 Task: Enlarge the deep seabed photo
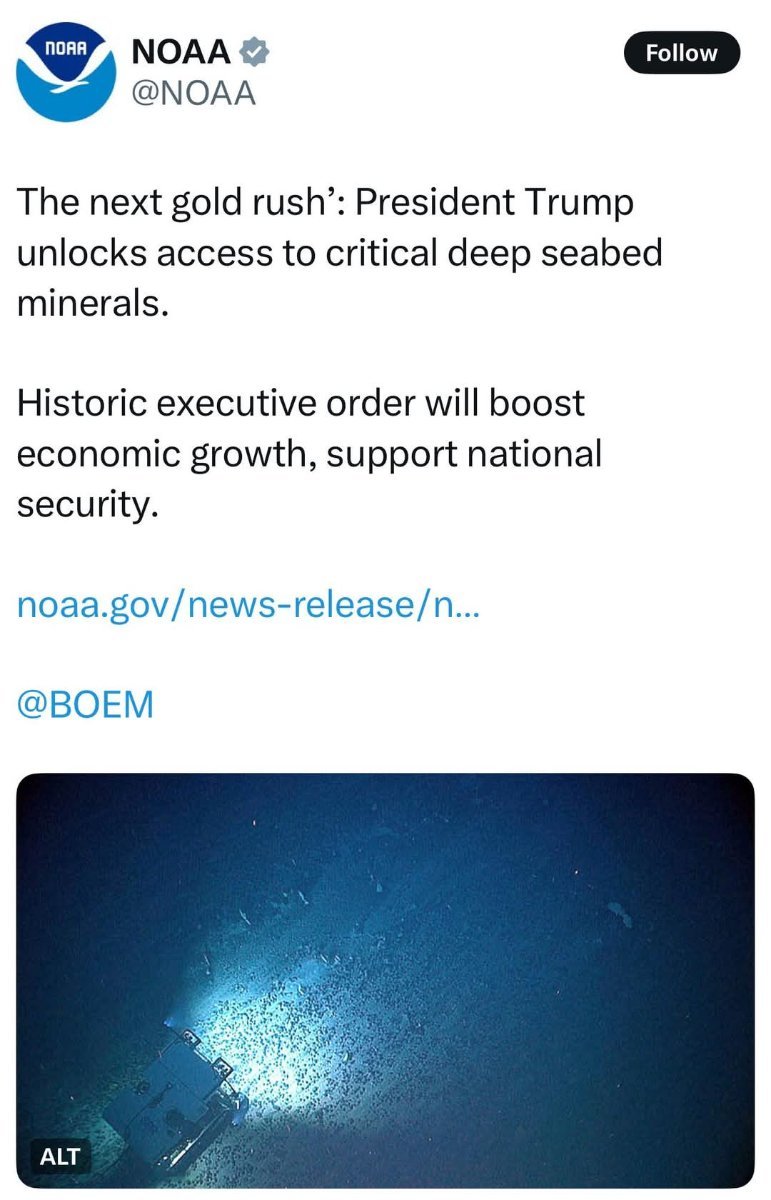click(x=385, y=981)
